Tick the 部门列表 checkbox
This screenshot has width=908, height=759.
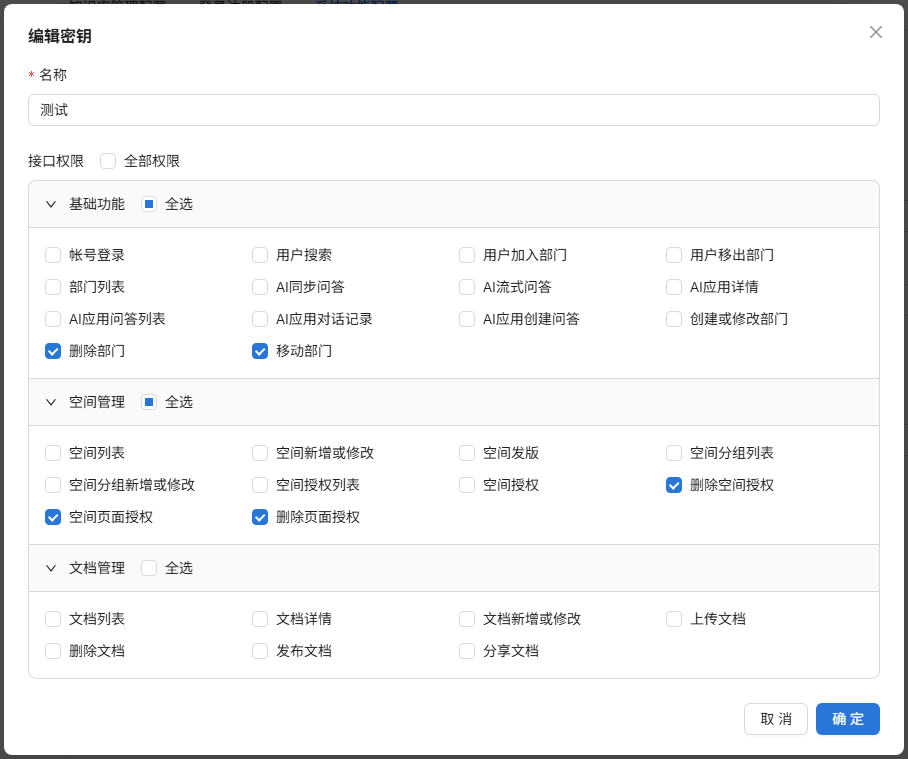tap(53, 287)
